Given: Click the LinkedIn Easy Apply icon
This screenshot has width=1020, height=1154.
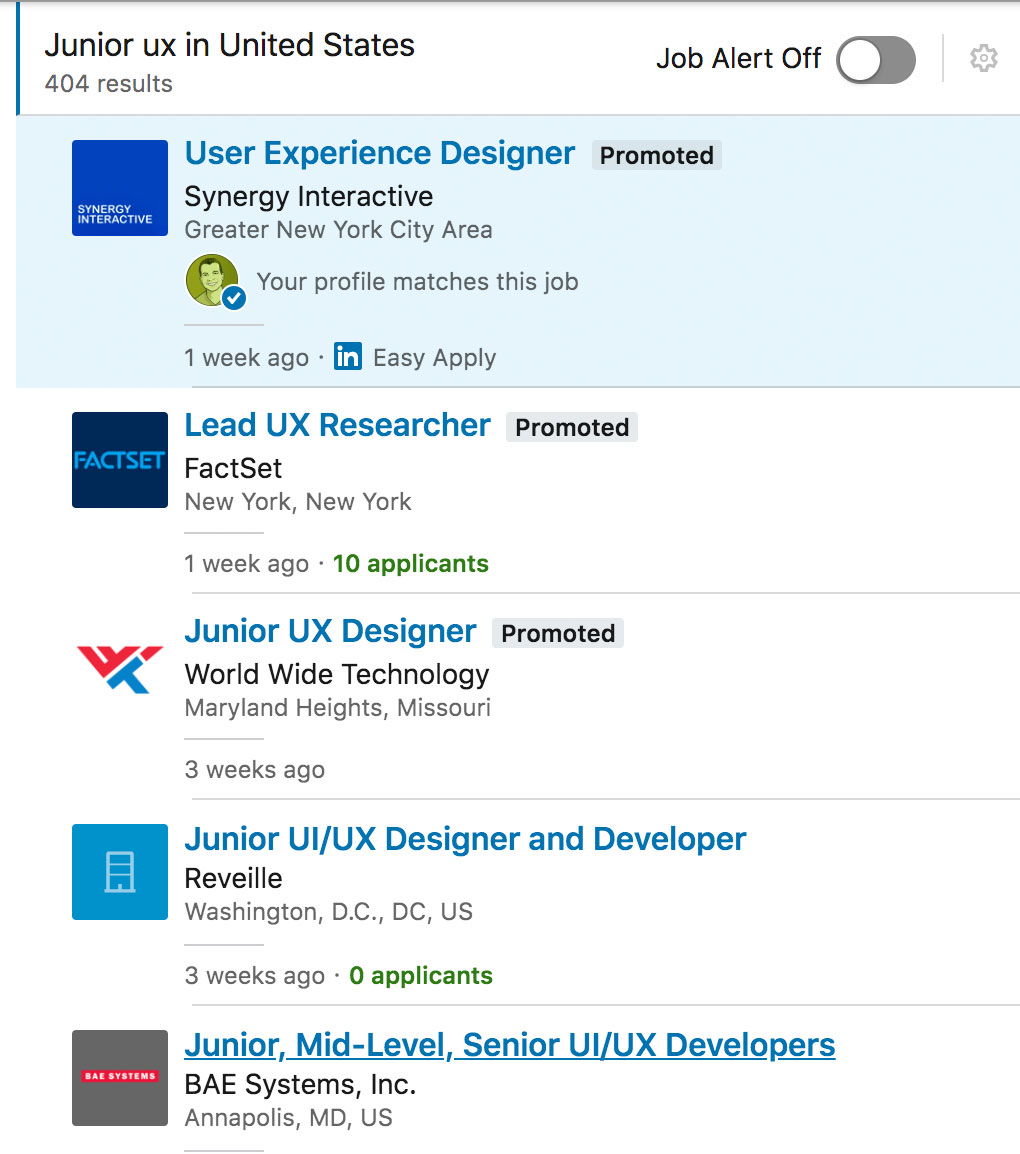Looking at the screenshot, I should (347, 356).
